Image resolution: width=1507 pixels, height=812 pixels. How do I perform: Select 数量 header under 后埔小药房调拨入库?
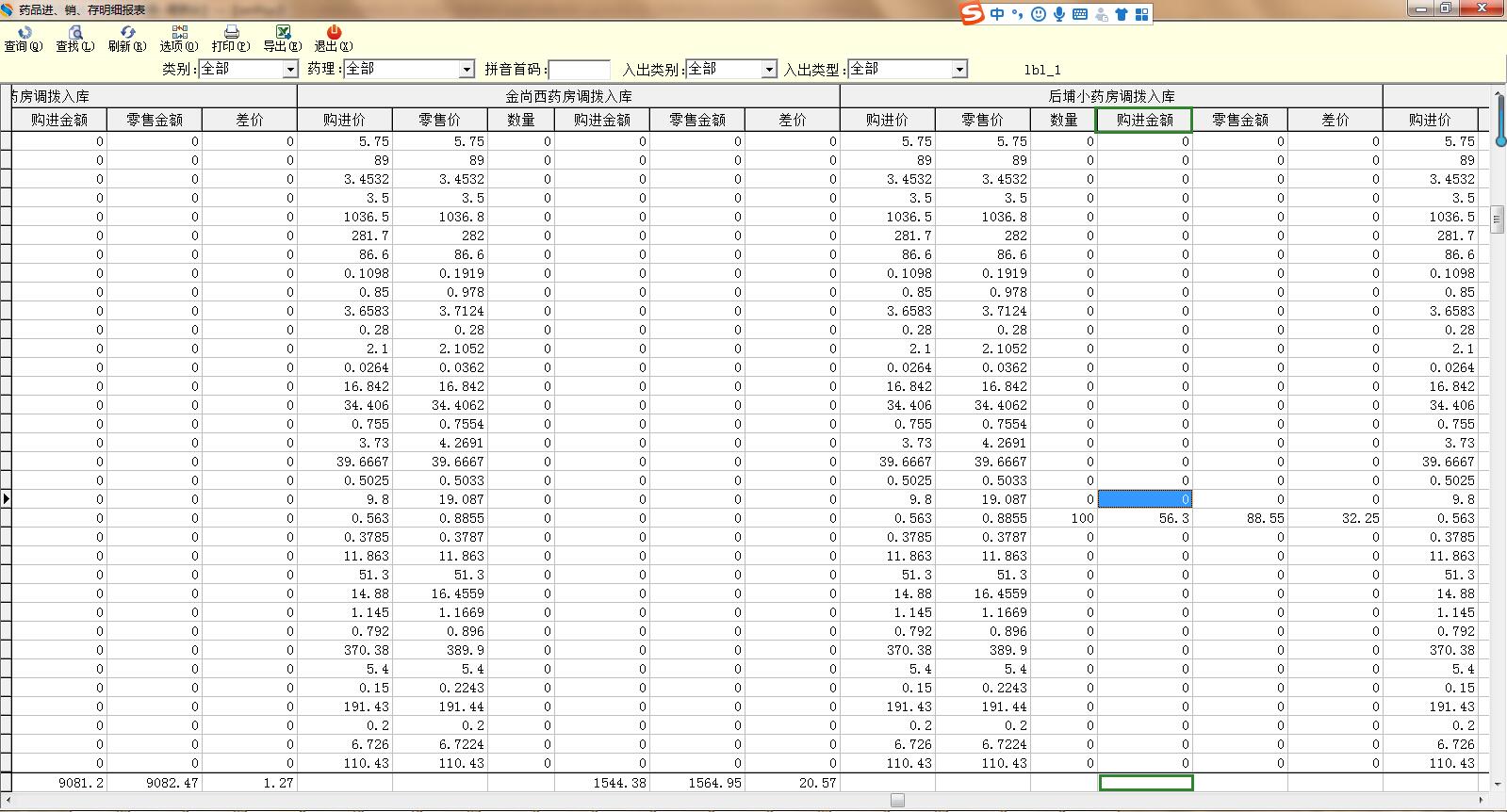coord(1063,120)
